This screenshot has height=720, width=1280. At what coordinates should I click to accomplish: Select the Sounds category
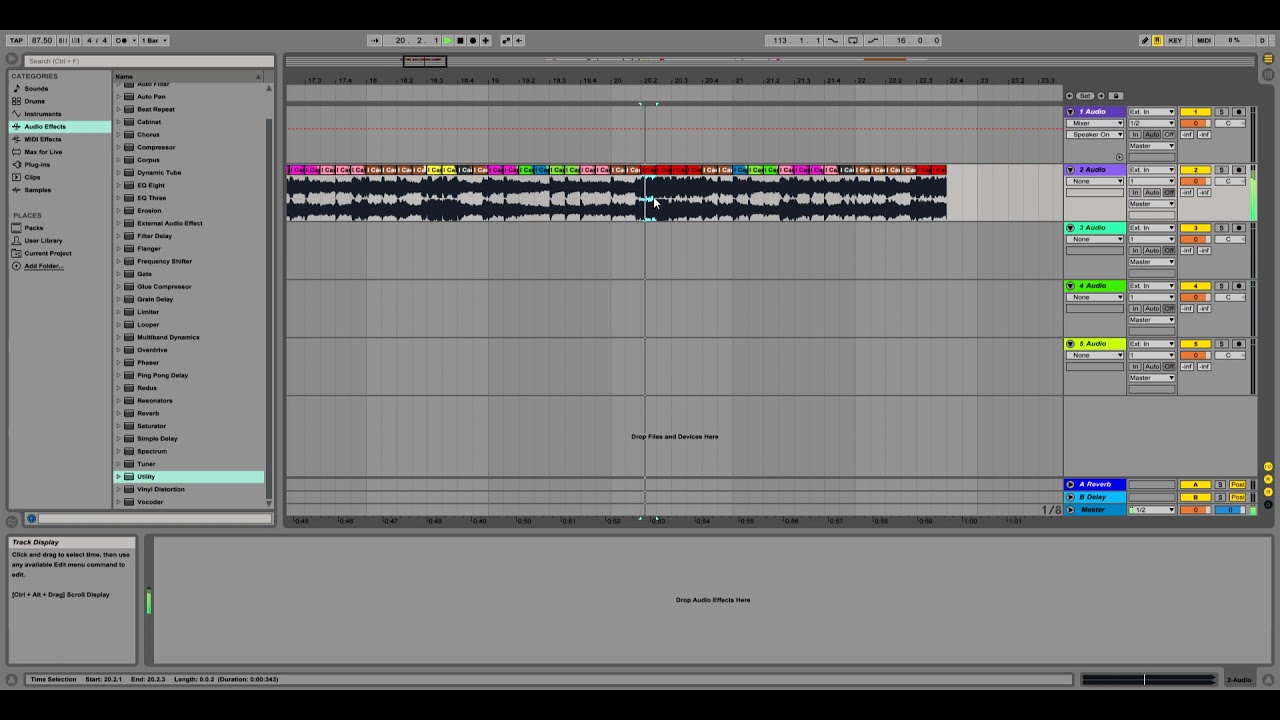(x=36, y=89)
